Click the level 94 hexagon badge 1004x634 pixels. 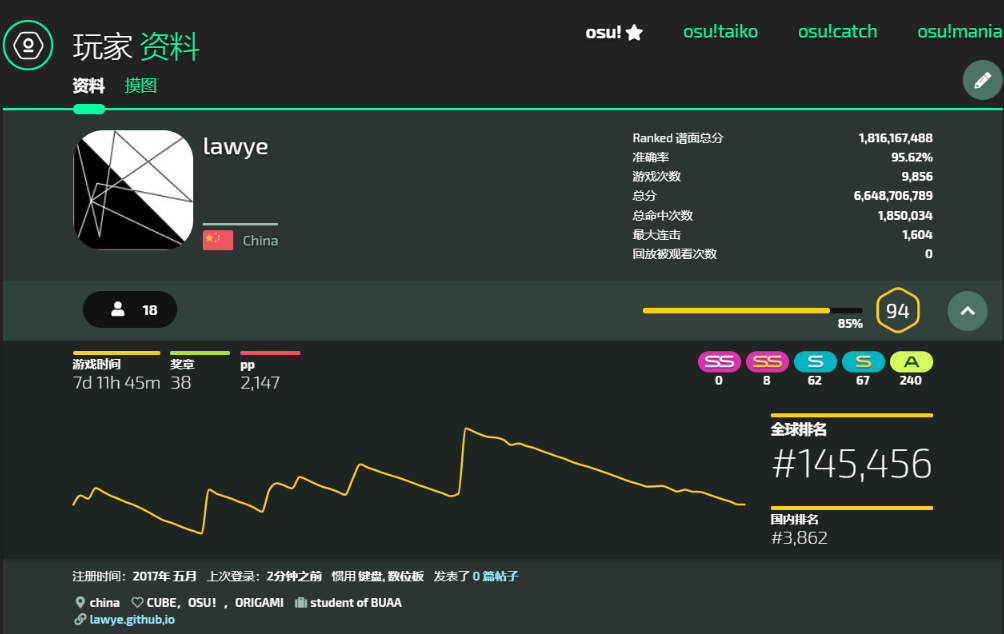(x=897, y=311)
